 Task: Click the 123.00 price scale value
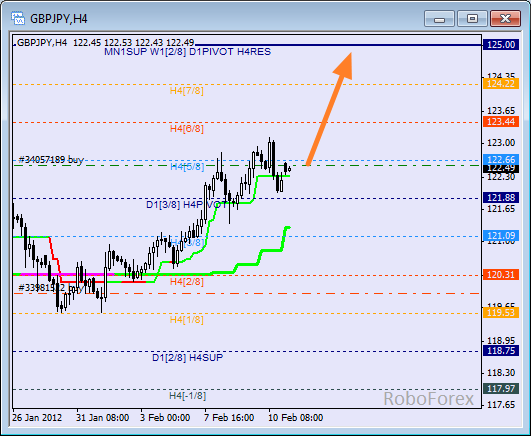click(x=501, y=143)
